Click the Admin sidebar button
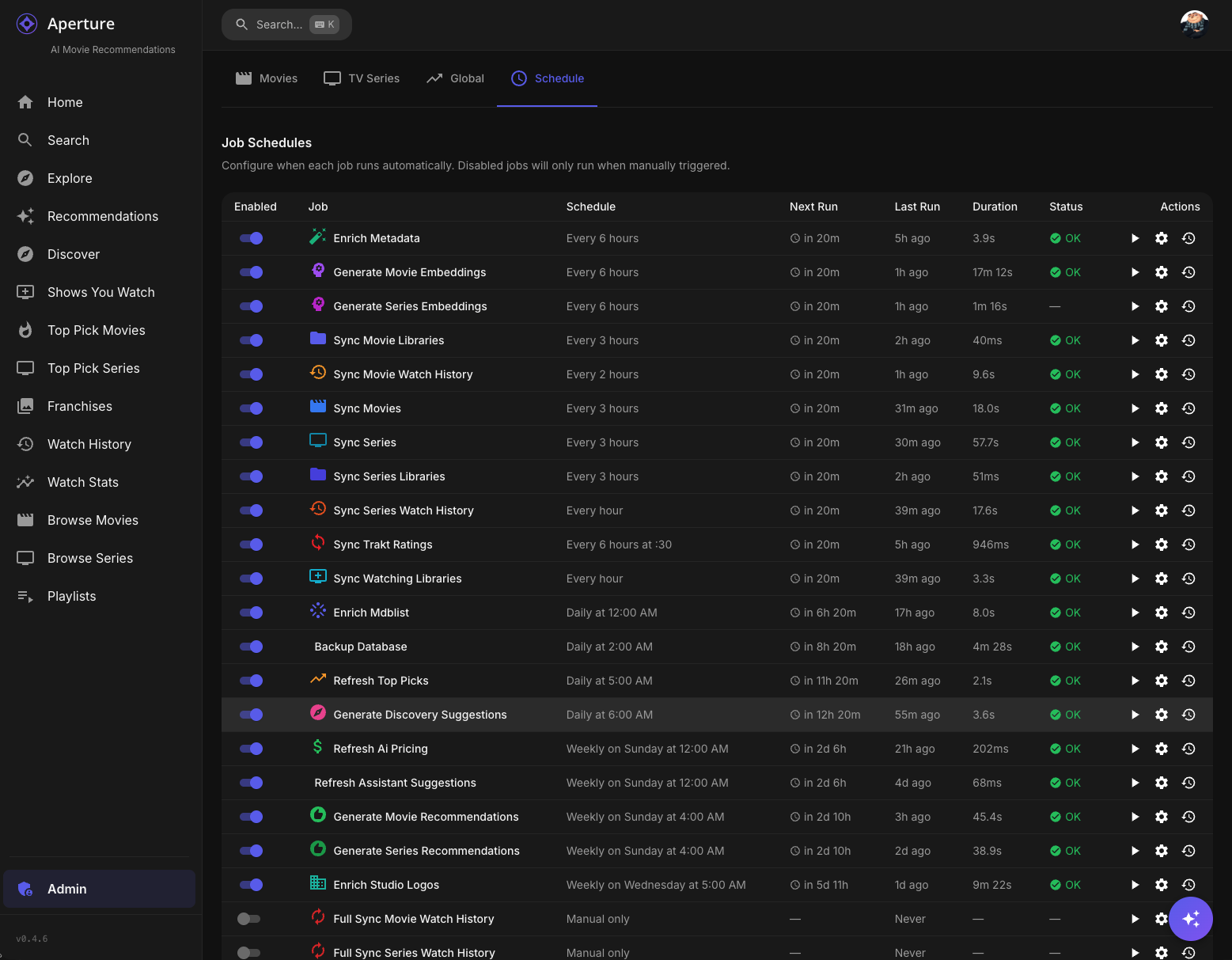The width and height of the screenshot is (1232, 960). [99, 889]
